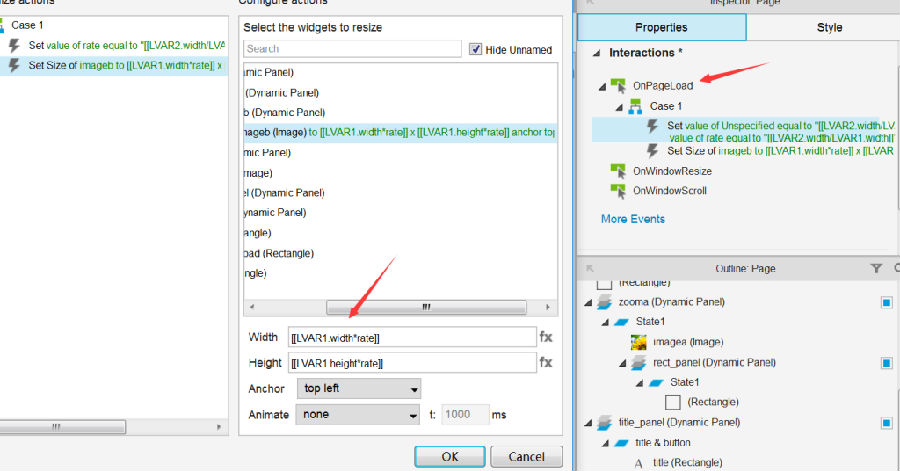Click the zooma dynamic panel layer icon
900x471 pixels.
pos(604,301)
